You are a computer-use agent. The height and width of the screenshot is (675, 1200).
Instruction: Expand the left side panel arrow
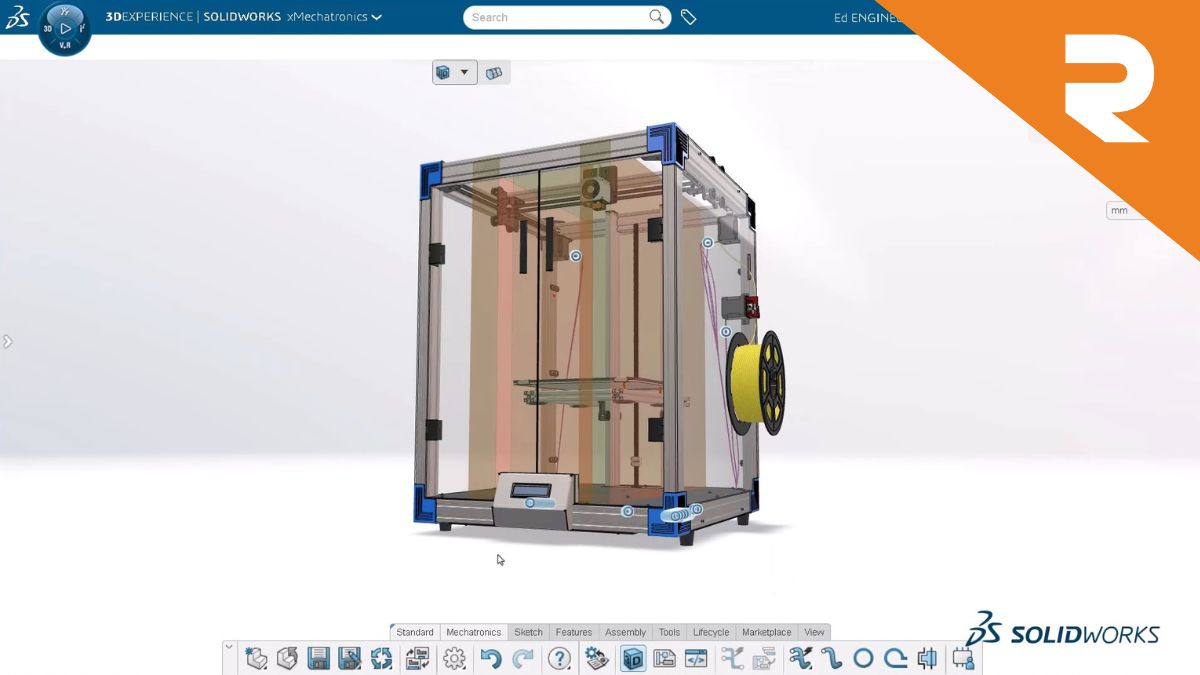tap(8, 341)
